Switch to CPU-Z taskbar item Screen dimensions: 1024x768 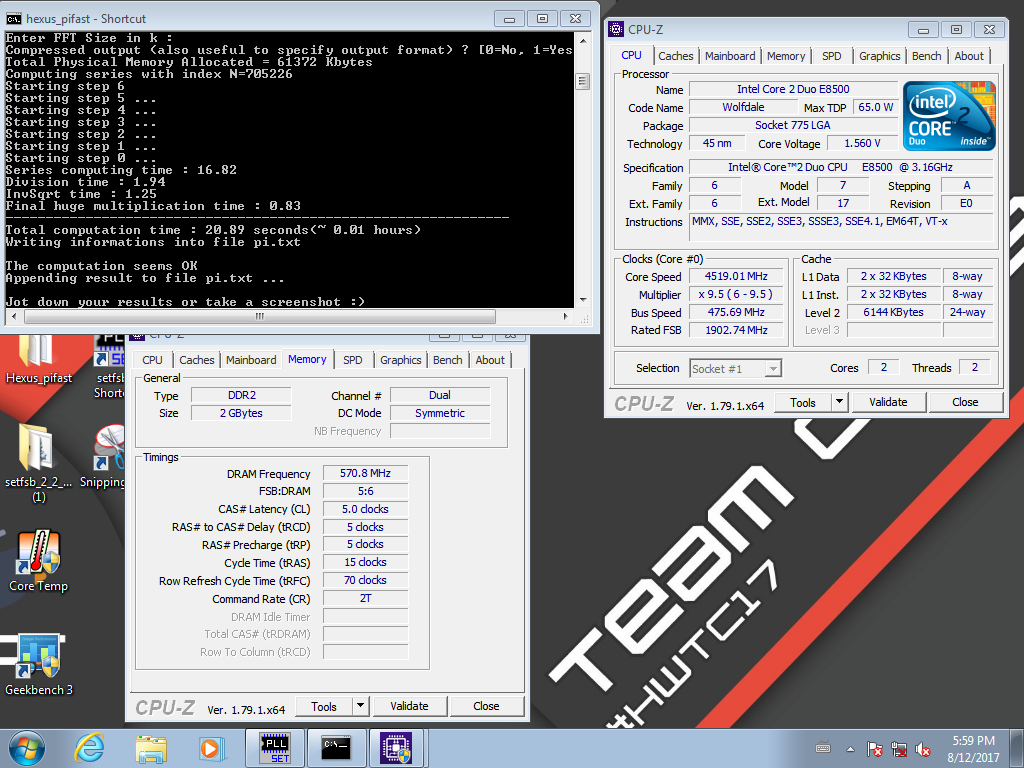398,748
